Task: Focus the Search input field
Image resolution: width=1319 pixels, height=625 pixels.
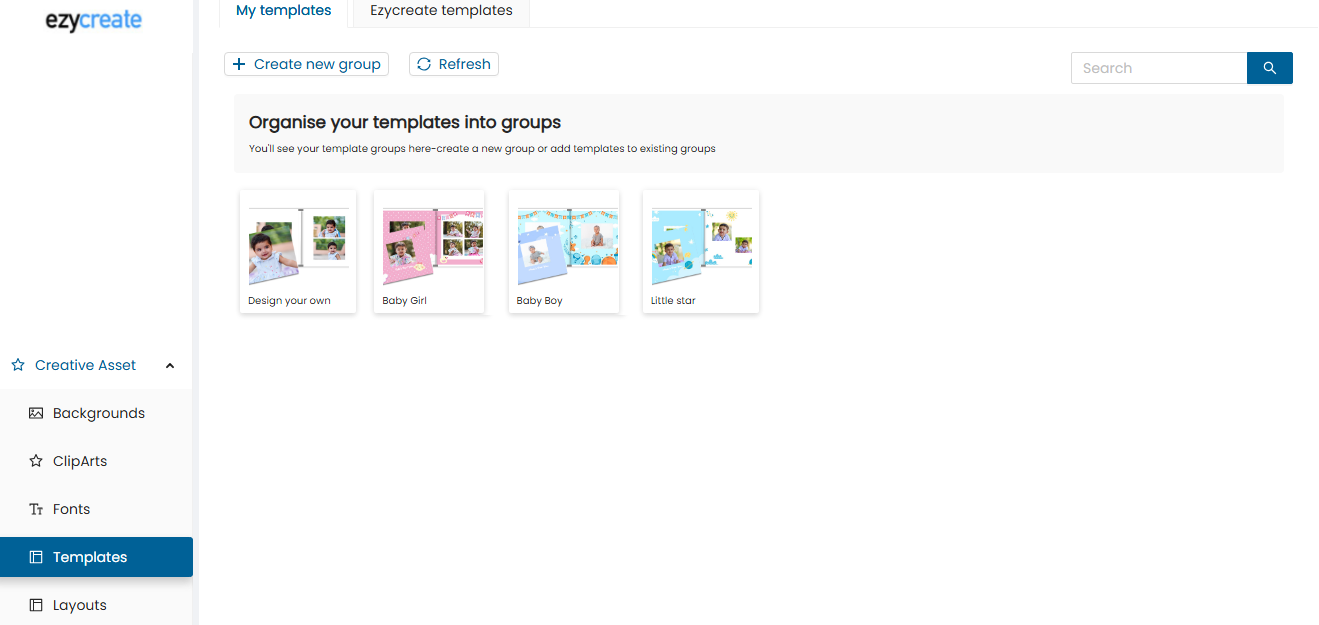Action: tap(1158, 68)
